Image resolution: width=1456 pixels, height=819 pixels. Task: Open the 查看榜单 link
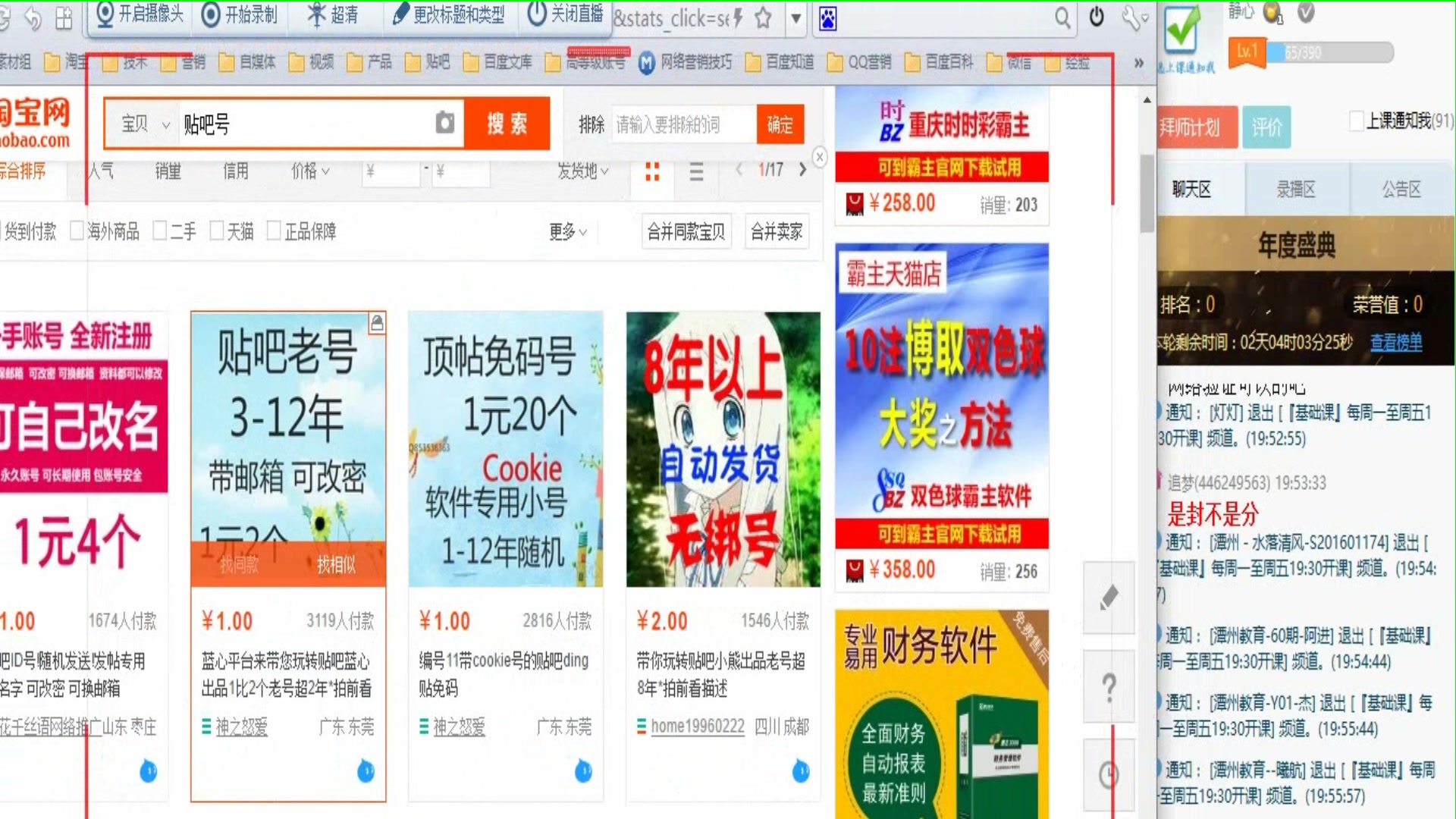(x=1396, y=342)
